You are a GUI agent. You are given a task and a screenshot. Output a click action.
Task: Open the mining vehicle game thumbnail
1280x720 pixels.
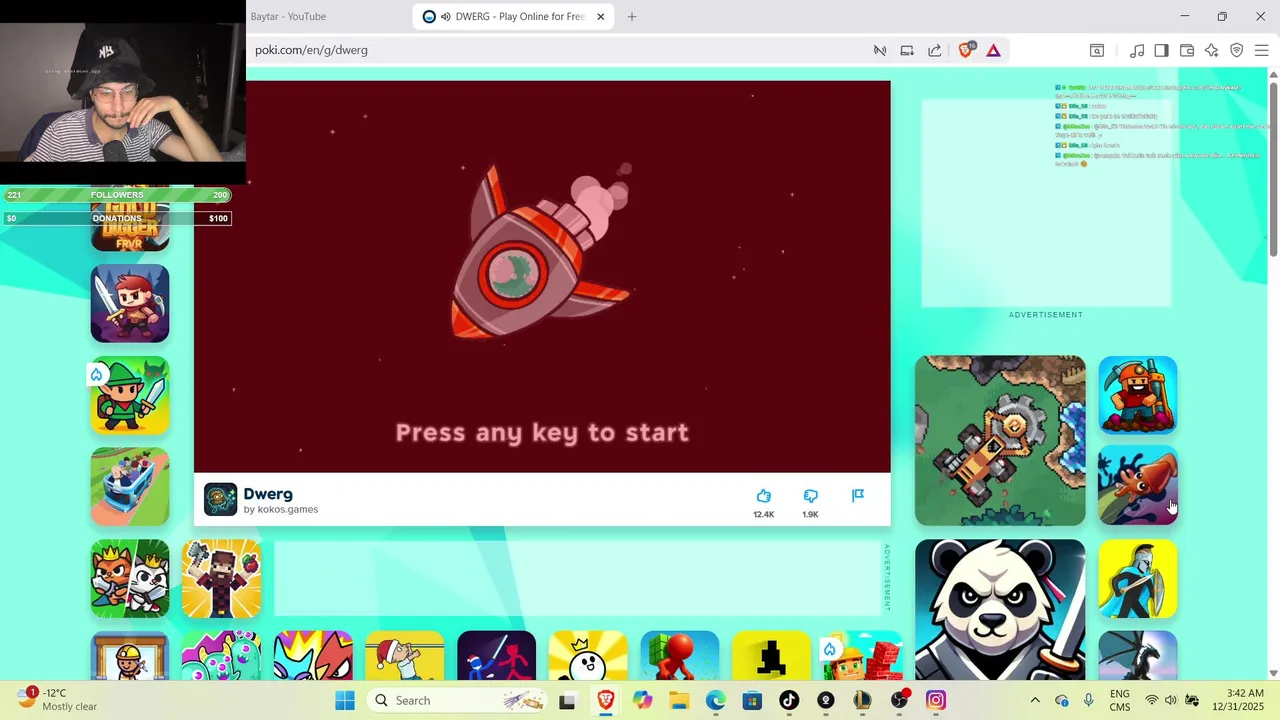click(x=1000, y=441)
